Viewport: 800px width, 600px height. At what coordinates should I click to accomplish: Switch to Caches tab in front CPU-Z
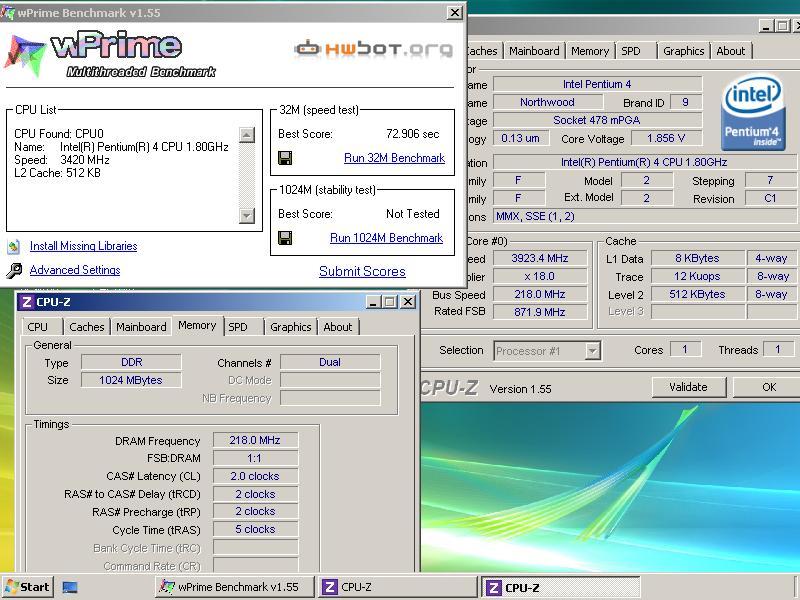coord(87,327)
